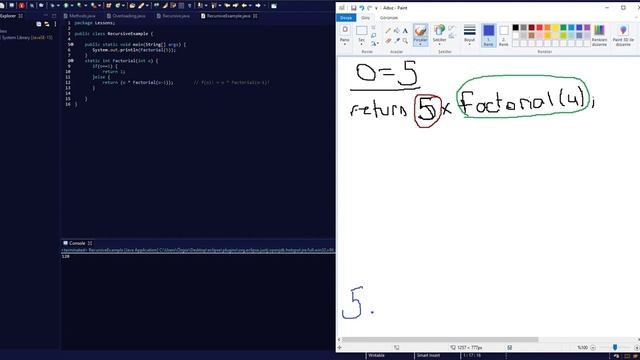Pick the yellow color swatch

[556, 27]
